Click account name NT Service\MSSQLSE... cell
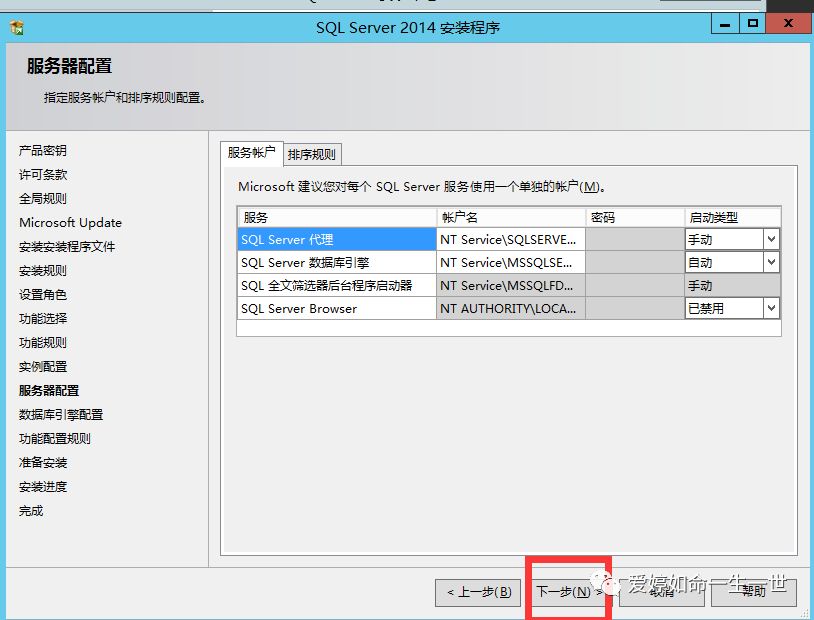 [511, 263]
